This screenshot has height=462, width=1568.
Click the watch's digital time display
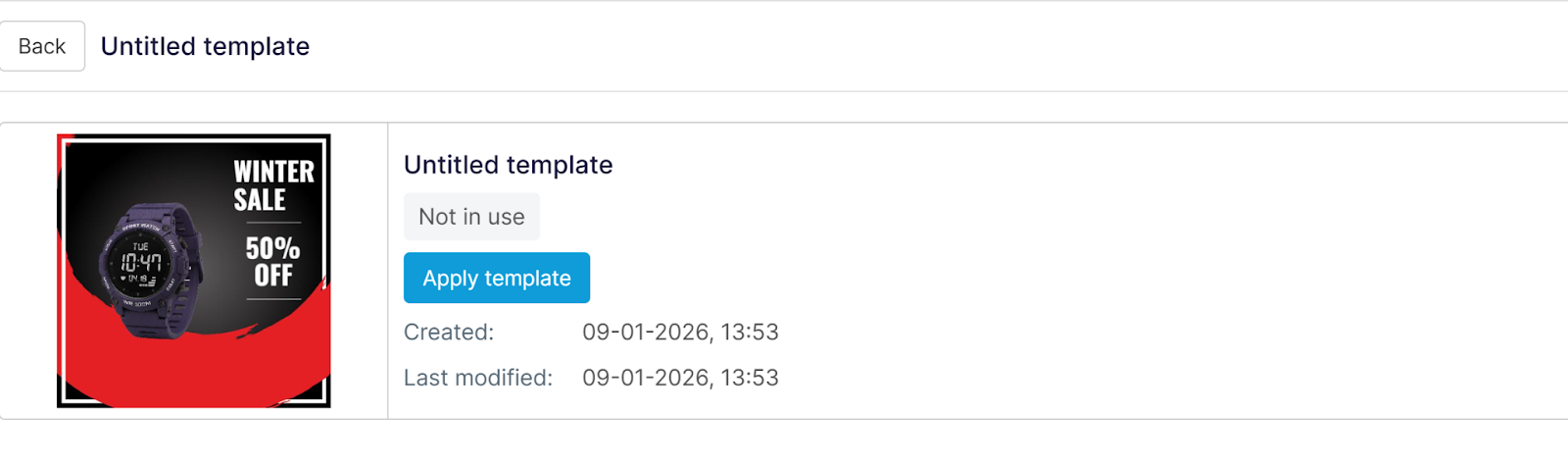pos(141,262)
